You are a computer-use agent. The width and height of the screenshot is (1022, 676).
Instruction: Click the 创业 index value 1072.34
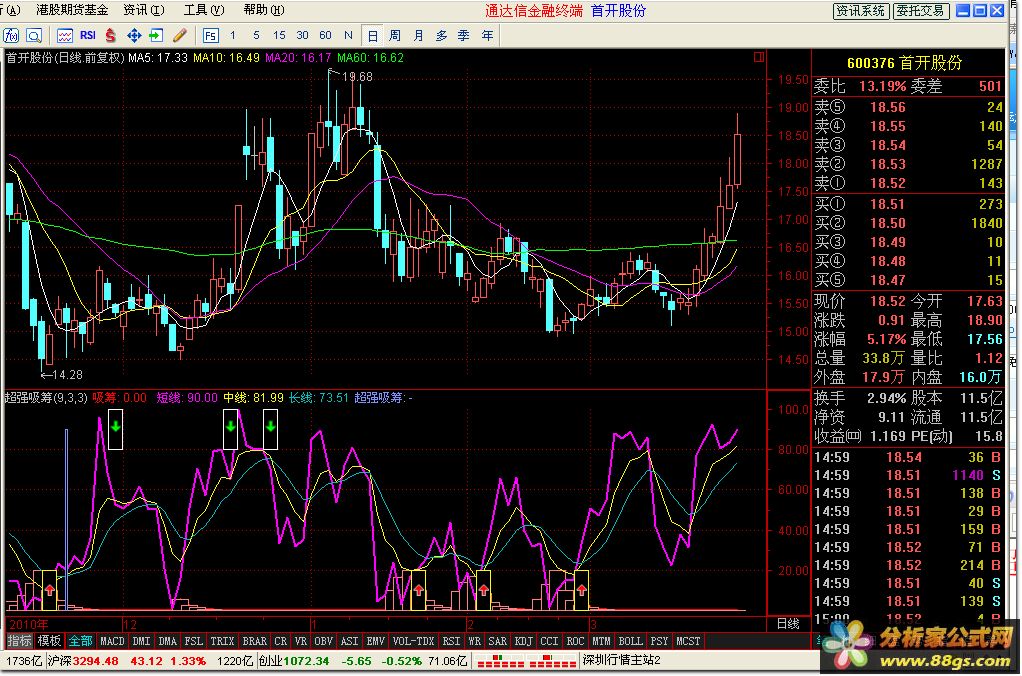click(x=306, y=660)
